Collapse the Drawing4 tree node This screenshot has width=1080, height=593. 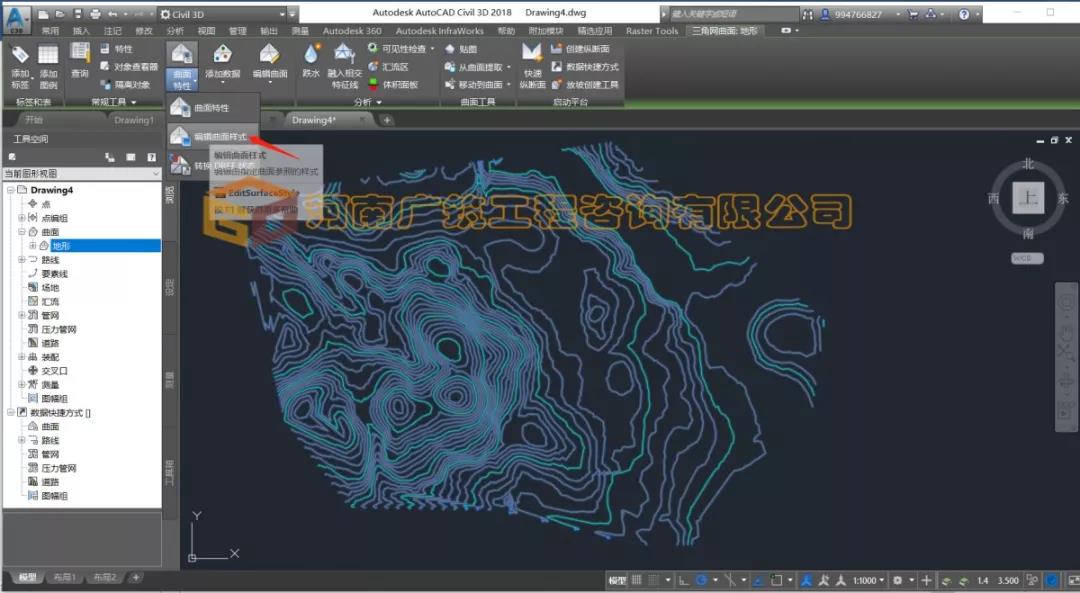point(10,190)
